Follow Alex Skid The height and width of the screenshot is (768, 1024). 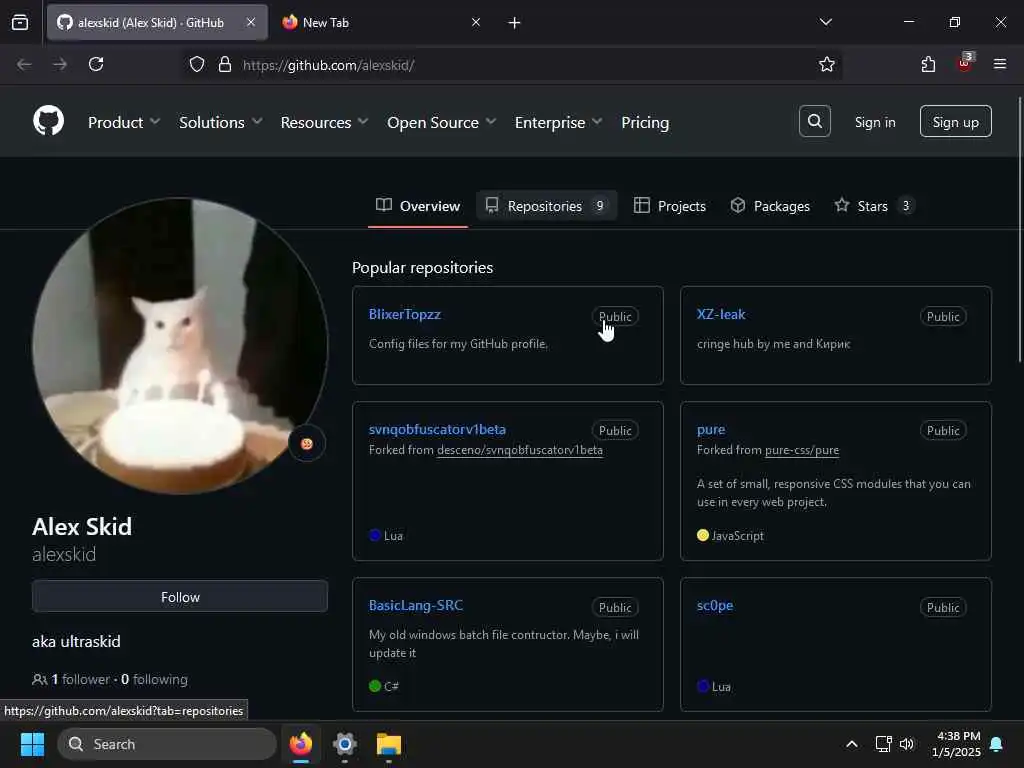tap(180, 597)
